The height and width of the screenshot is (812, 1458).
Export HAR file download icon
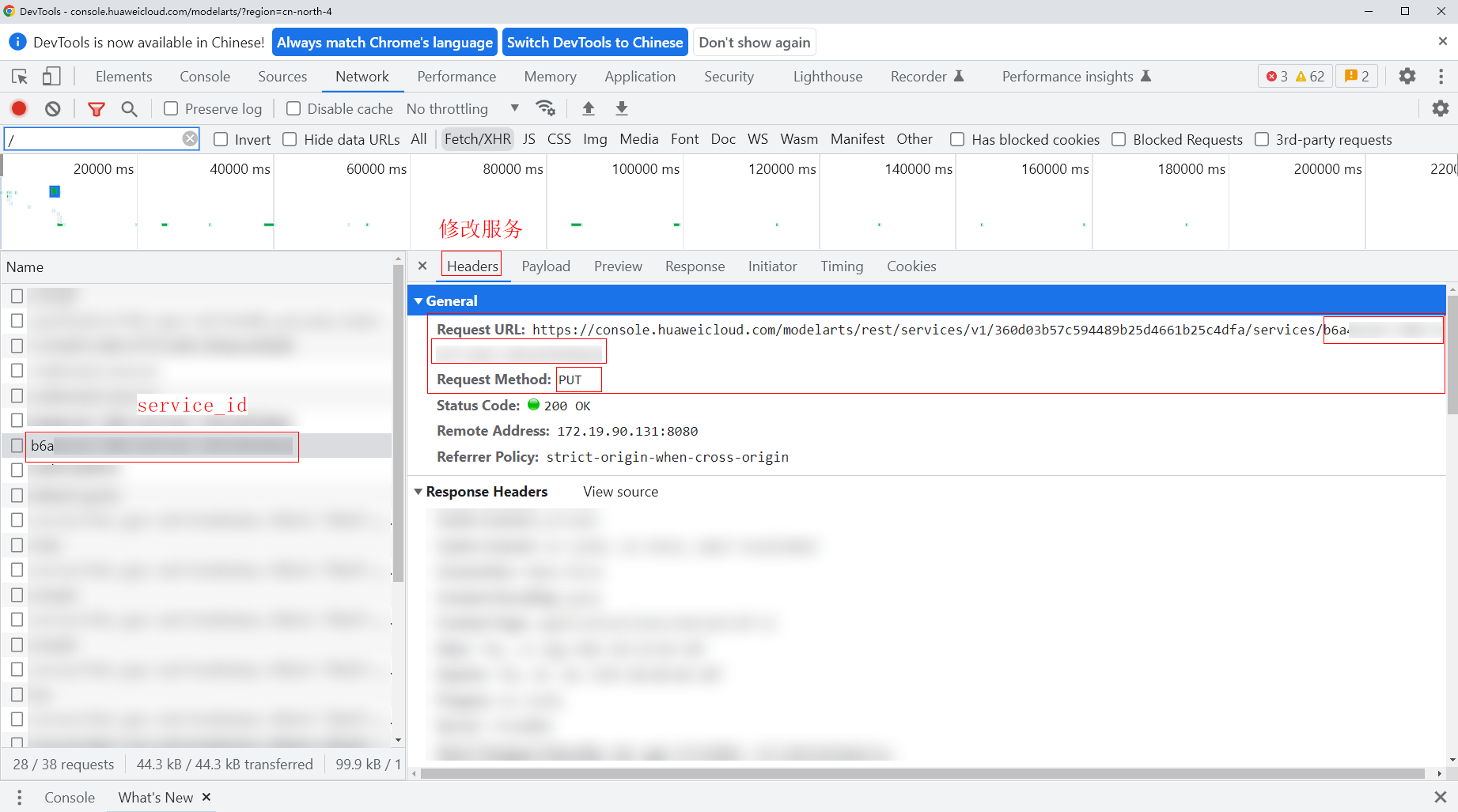click(622, 108)
